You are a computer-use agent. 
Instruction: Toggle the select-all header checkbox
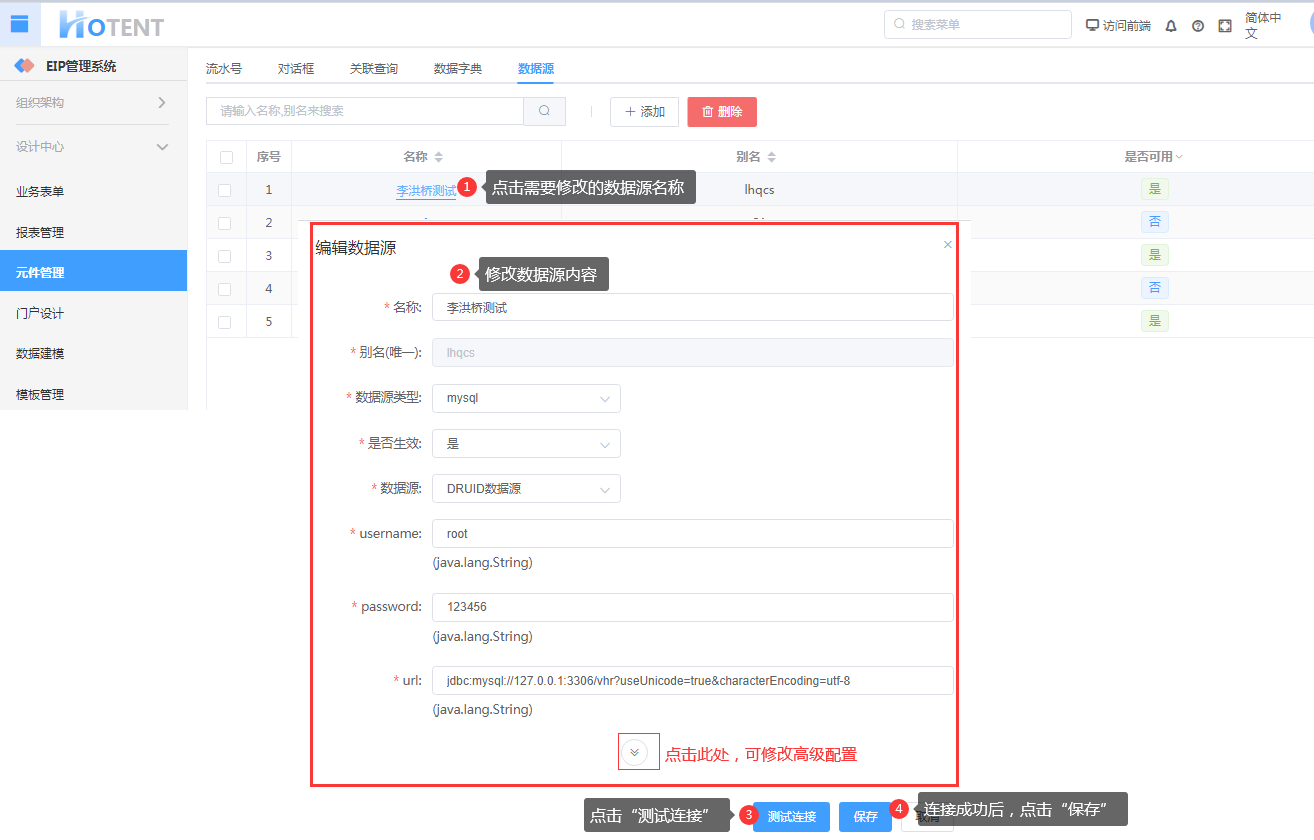pyautogui.click(x=226, y=157)
